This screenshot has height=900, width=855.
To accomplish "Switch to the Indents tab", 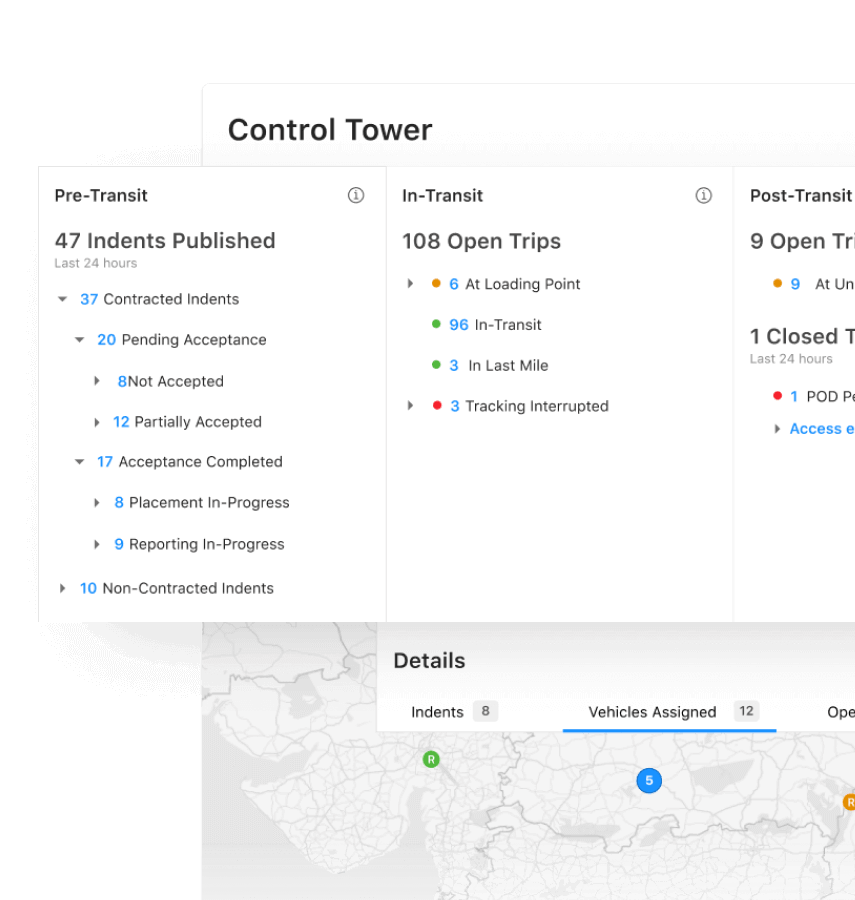I will point(438,712).
